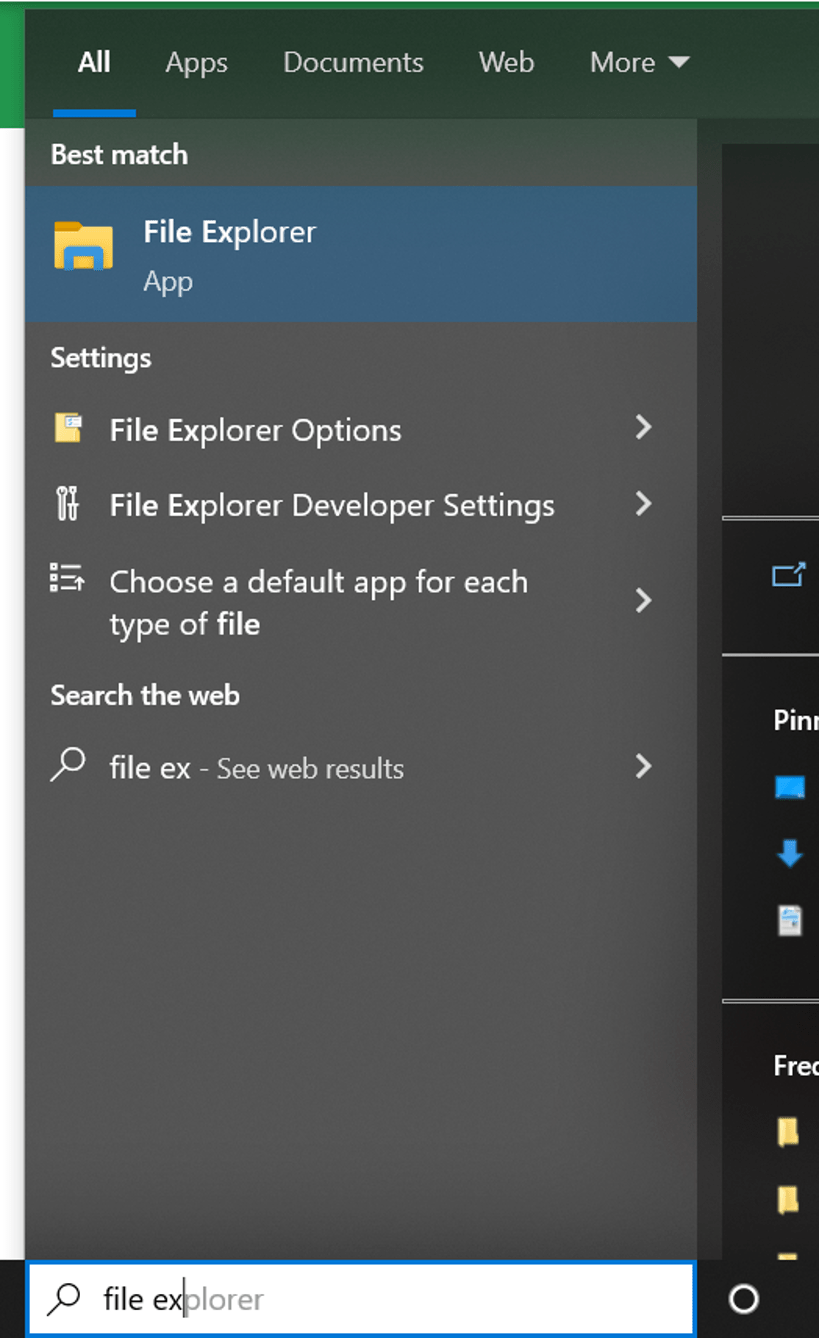Open the More dropdown filter
The image size is (820, 1339).
(x=640, y=62)
